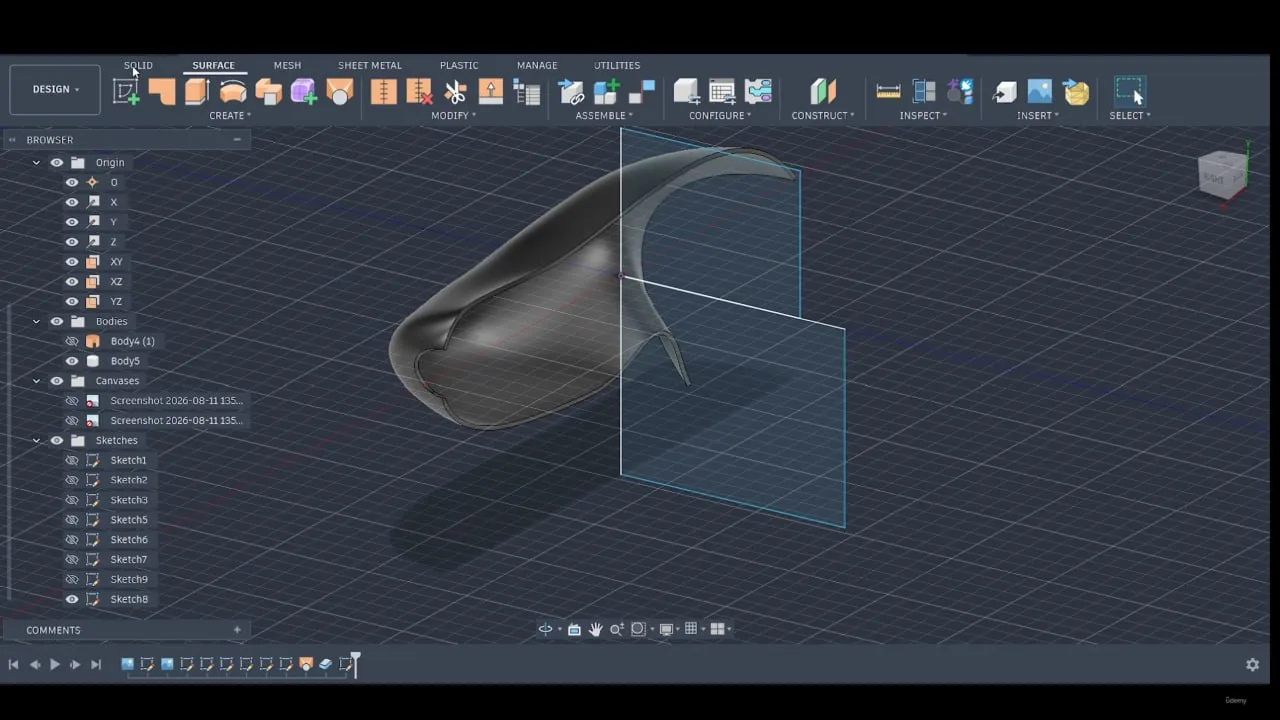Open the timeline settings gear

pyautogui.click(x=1252, y=664)
